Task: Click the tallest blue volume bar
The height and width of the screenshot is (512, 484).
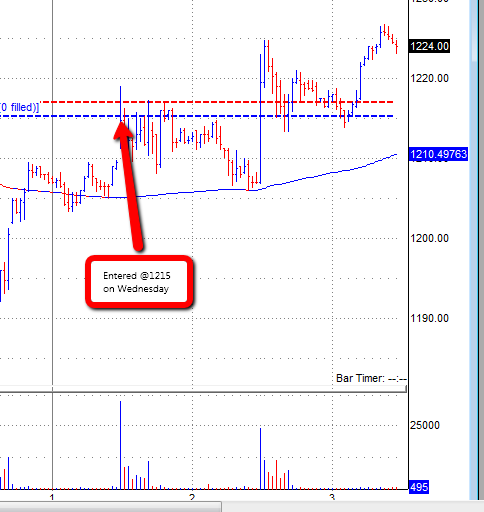Action: click(x=120, y=445)
